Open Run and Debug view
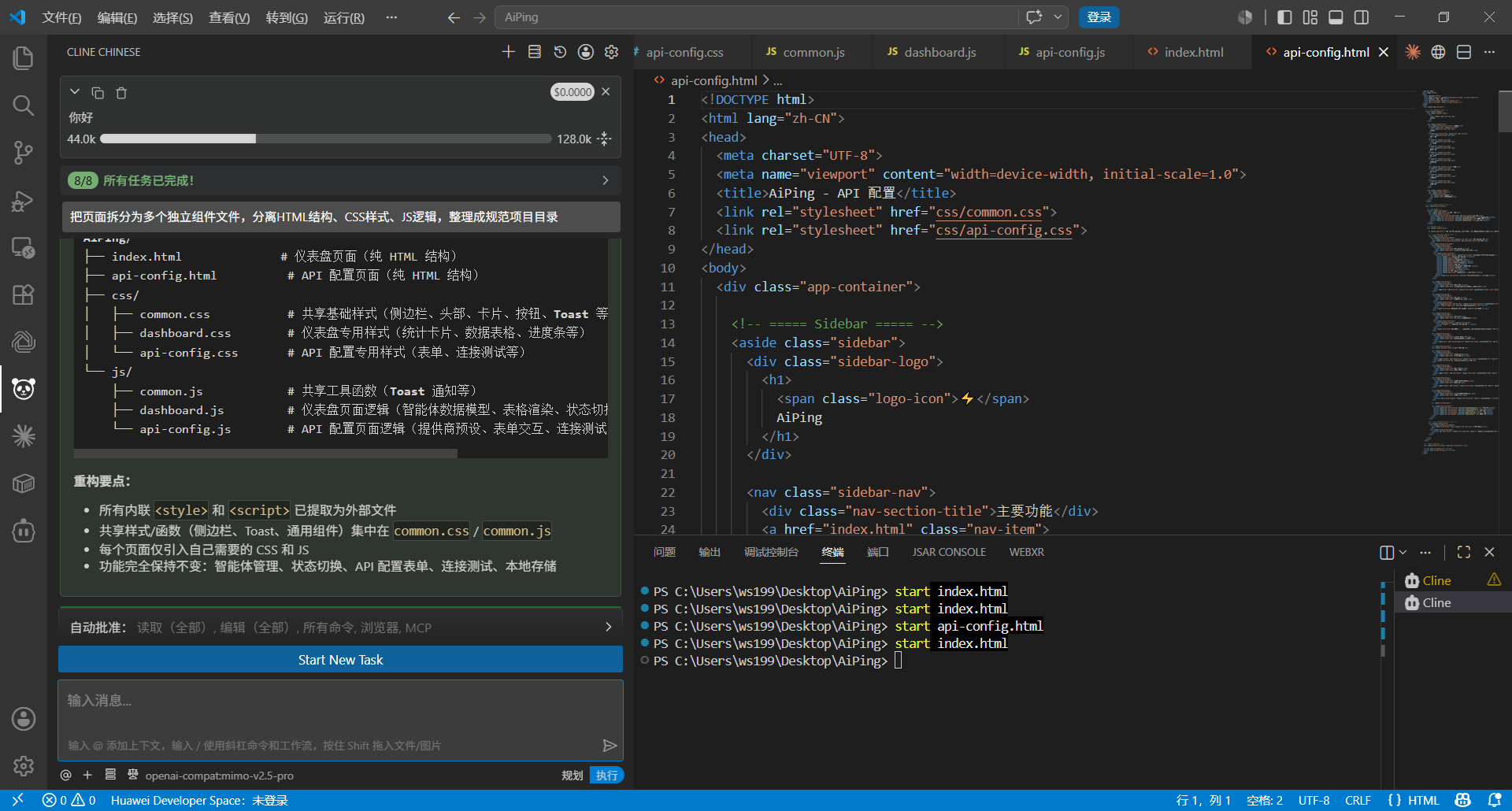 point(24,201)
